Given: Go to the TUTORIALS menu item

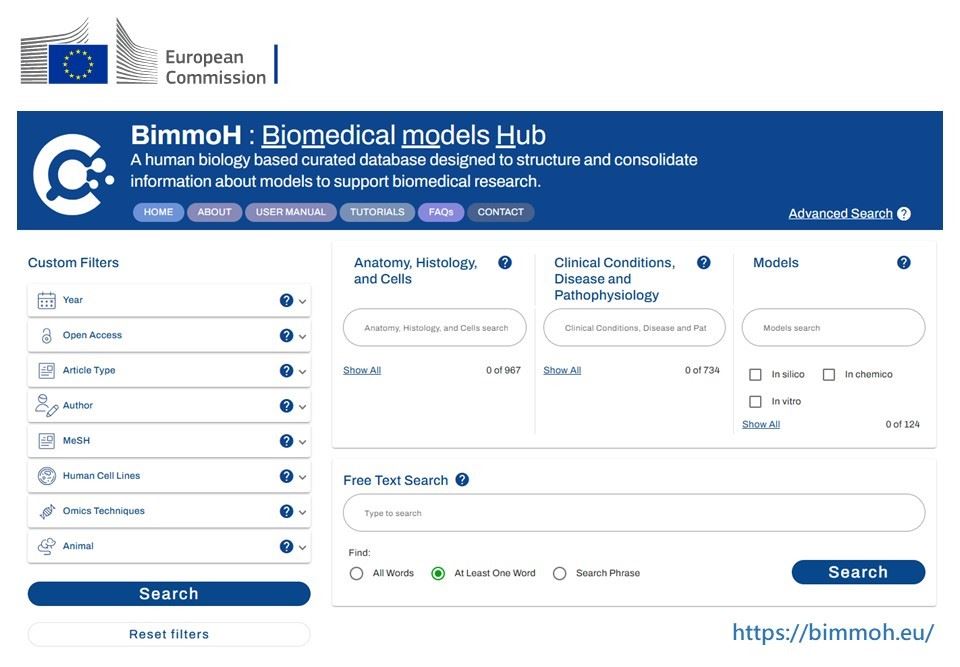Looking at the screenshot, I should click(377, 212).
